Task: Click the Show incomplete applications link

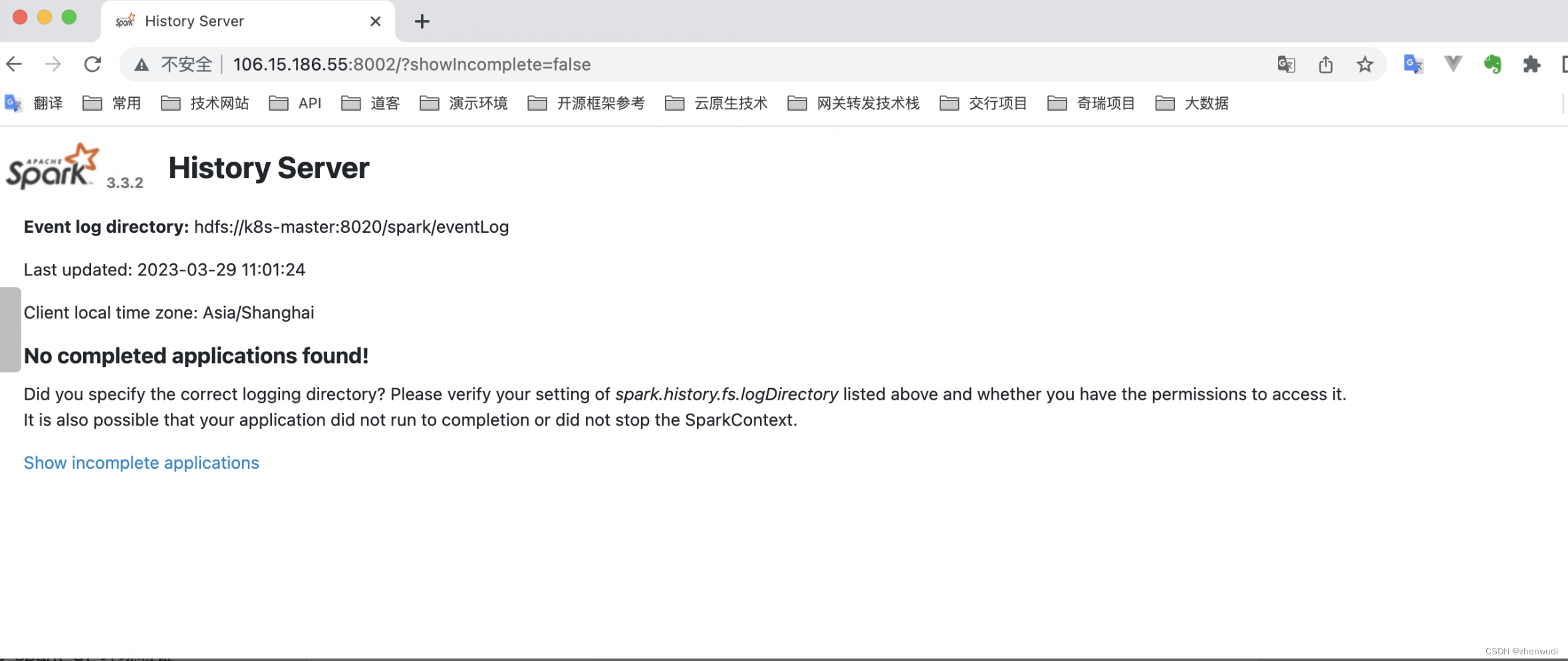Action: click(x=141, y=462)
